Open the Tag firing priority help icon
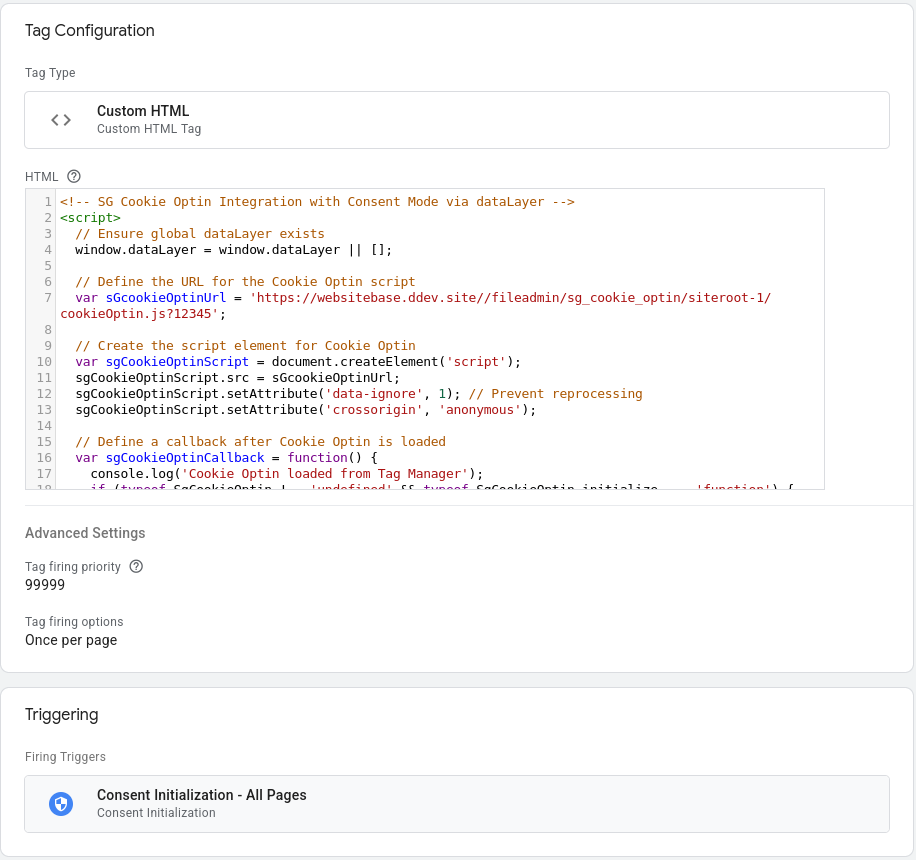 click(137, 566)
